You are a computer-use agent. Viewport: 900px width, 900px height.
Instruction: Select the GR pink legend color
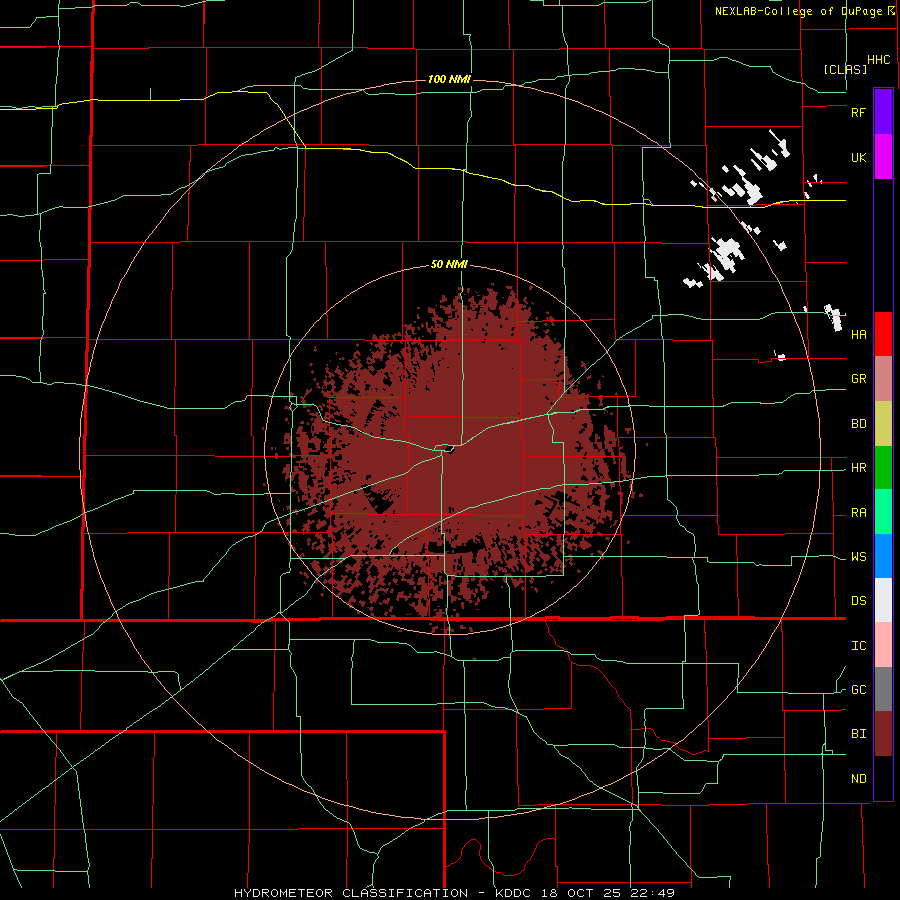pos(883,379)
